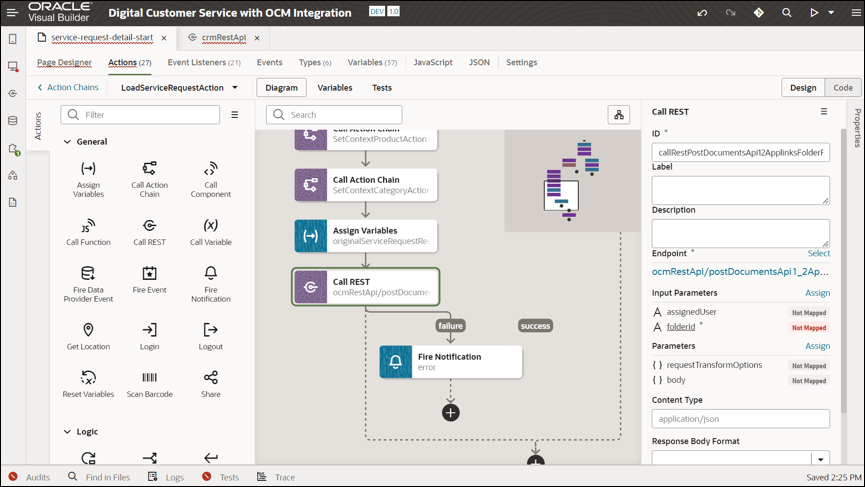Open the ocmRestApi endpoint link

[740, 271]
